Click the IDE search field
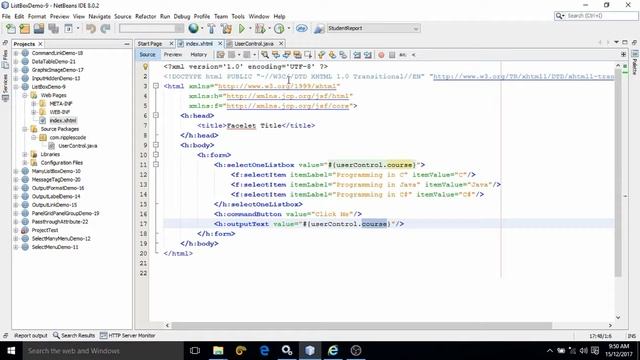This screenshot has width=640, height=360. pos(596,16)
